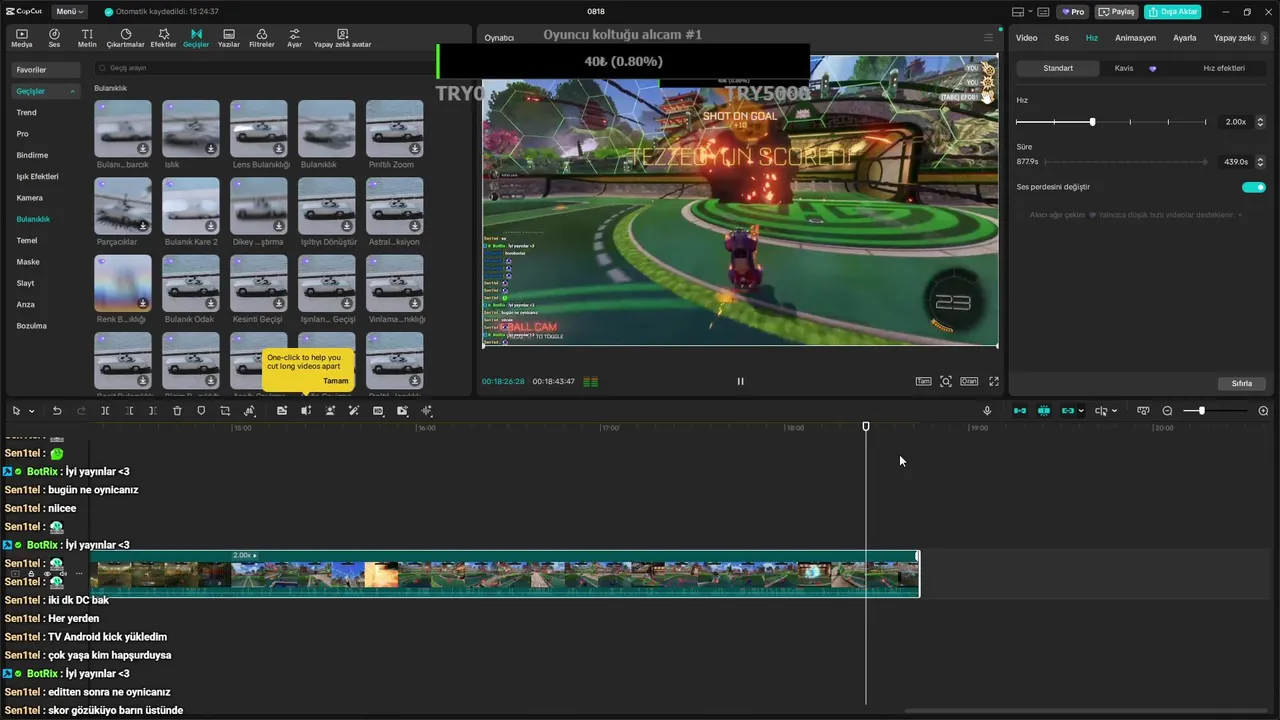The image size is (1280, 720).
Task: Open the player panel hamburger menu
Action: (x=989, y=38)
